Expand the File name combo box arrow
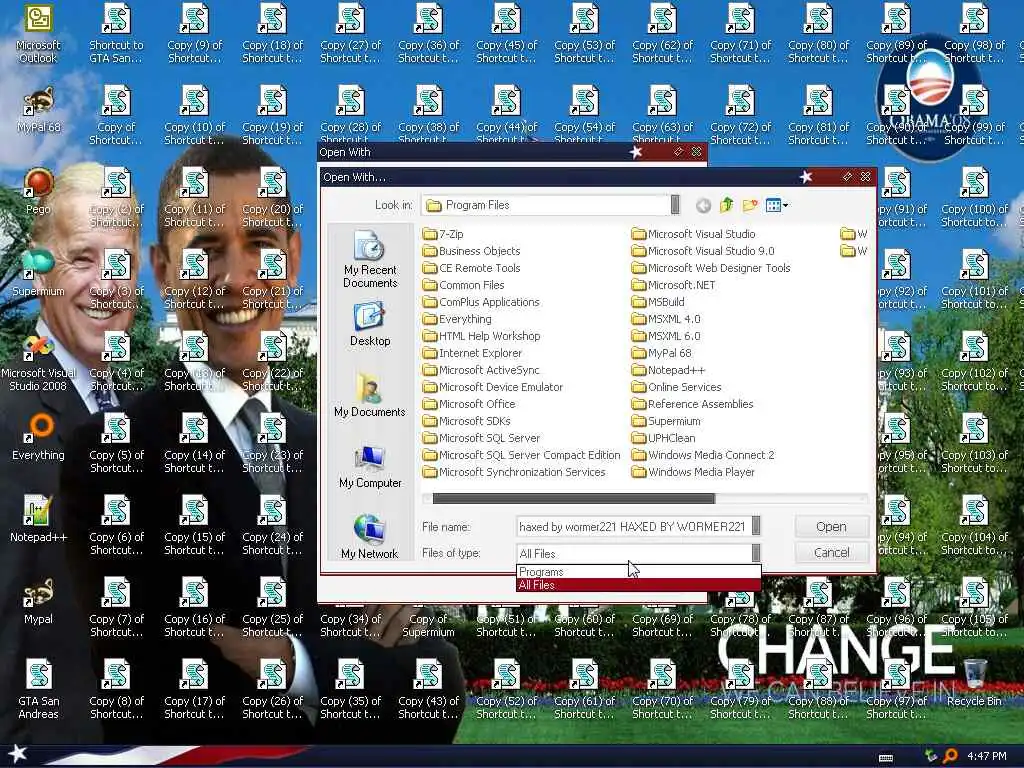 coord(756,526)
